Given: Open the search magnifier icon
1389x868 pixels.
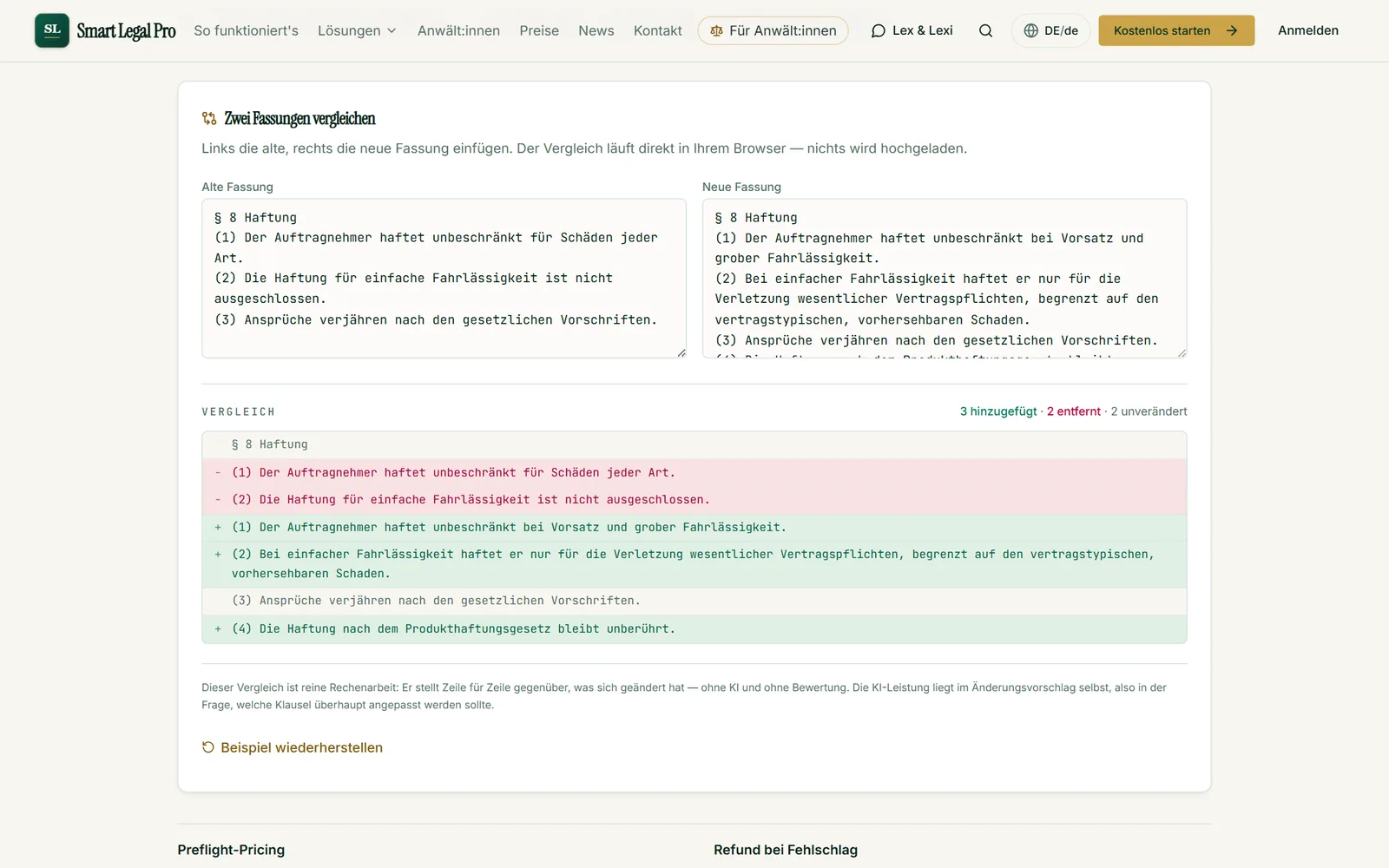Looking at the screenshot, I should coord(985,30).
